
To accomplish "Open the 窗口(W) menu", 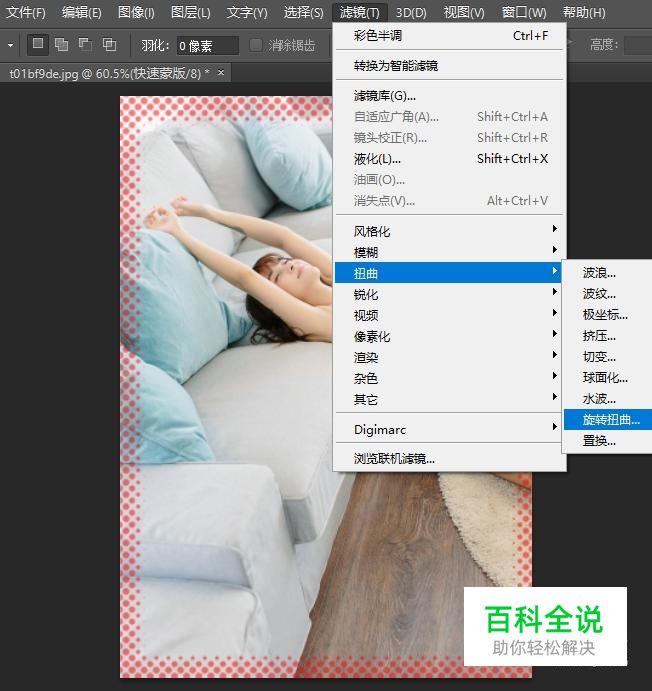I will pos(524,12).
